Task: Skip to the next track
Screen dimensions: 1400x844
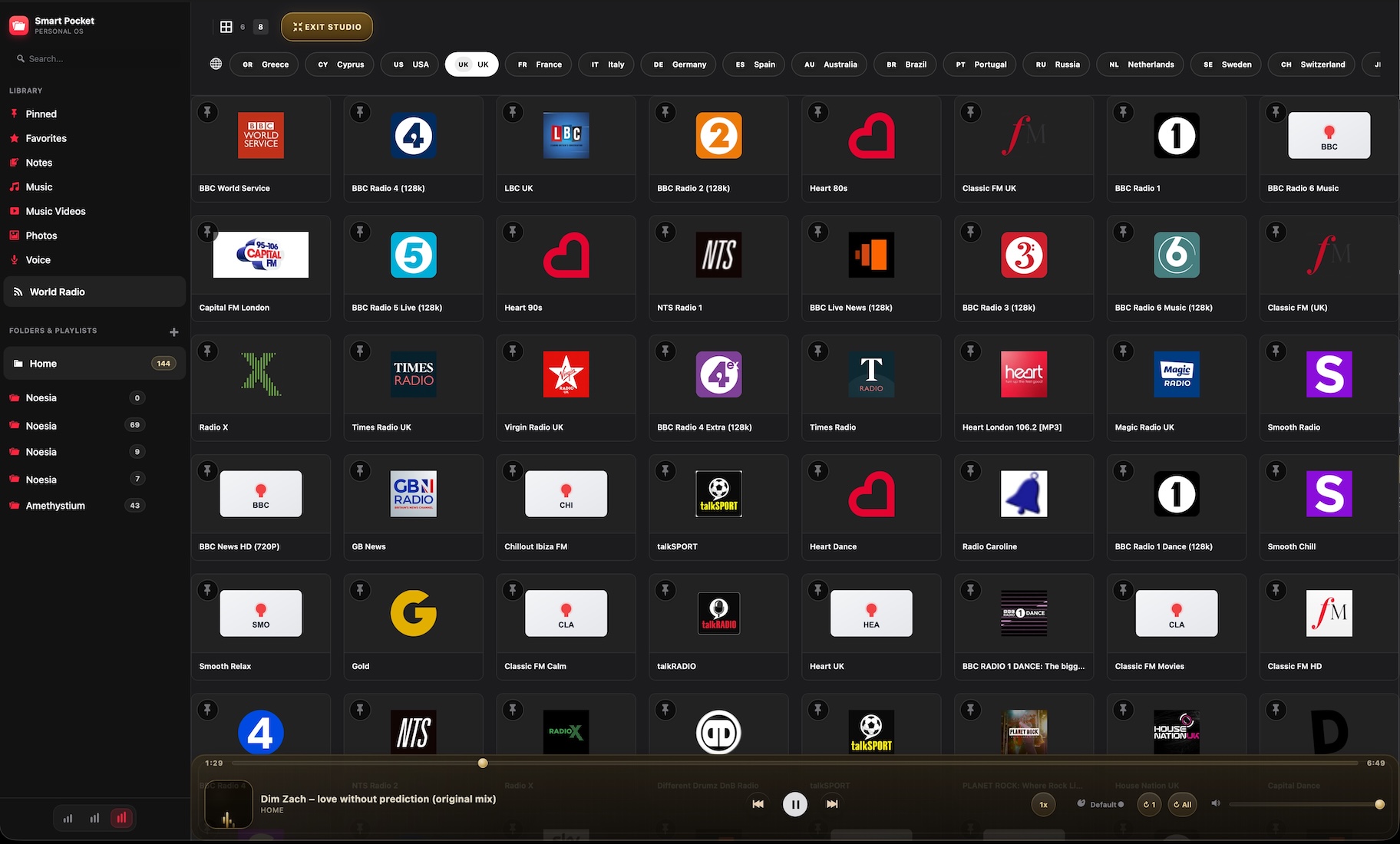Action: tap(832, 803)
